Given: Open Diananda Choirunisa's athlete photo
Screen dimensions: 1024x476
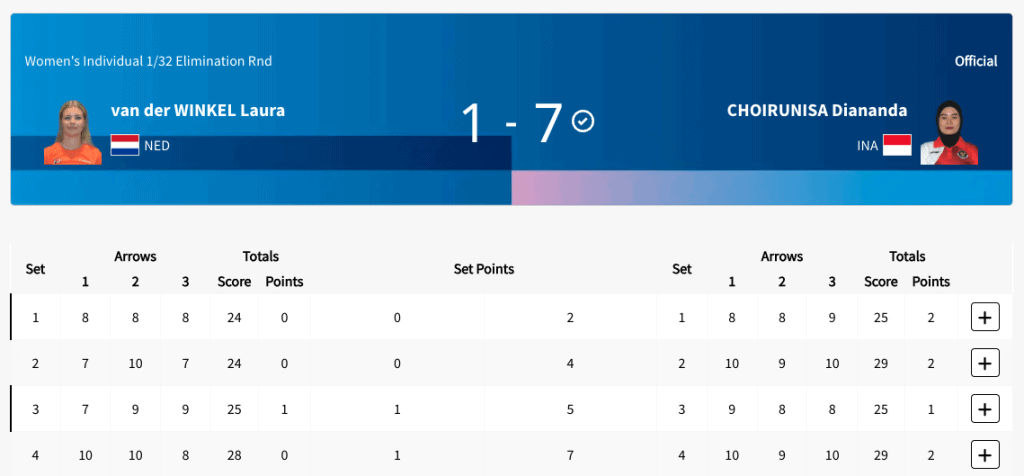Looking at the screenshot, I should 948,132.
